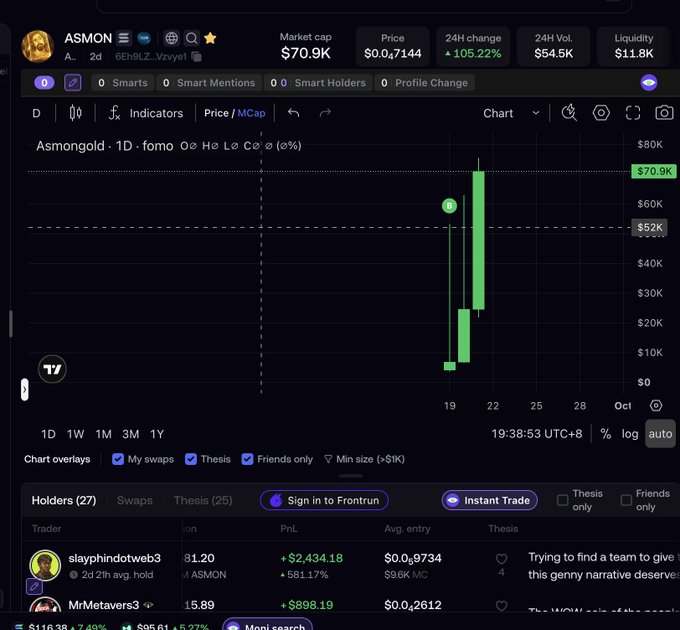Toggle the auto scale
The width and height of the screenshot is (680, 630).
click(x=660, y=434)
